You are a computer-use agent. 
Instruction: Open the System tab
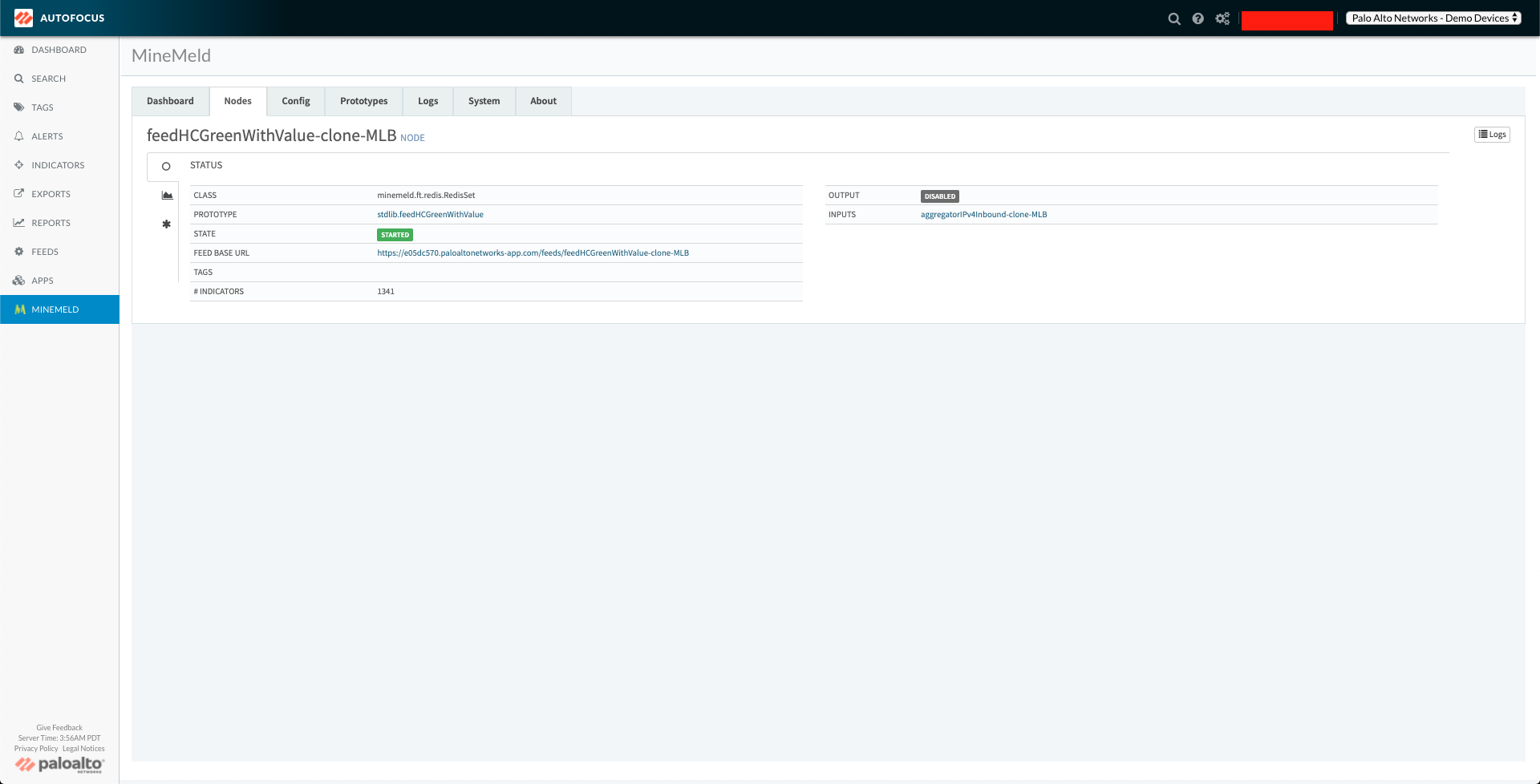[x=484, y=101]
